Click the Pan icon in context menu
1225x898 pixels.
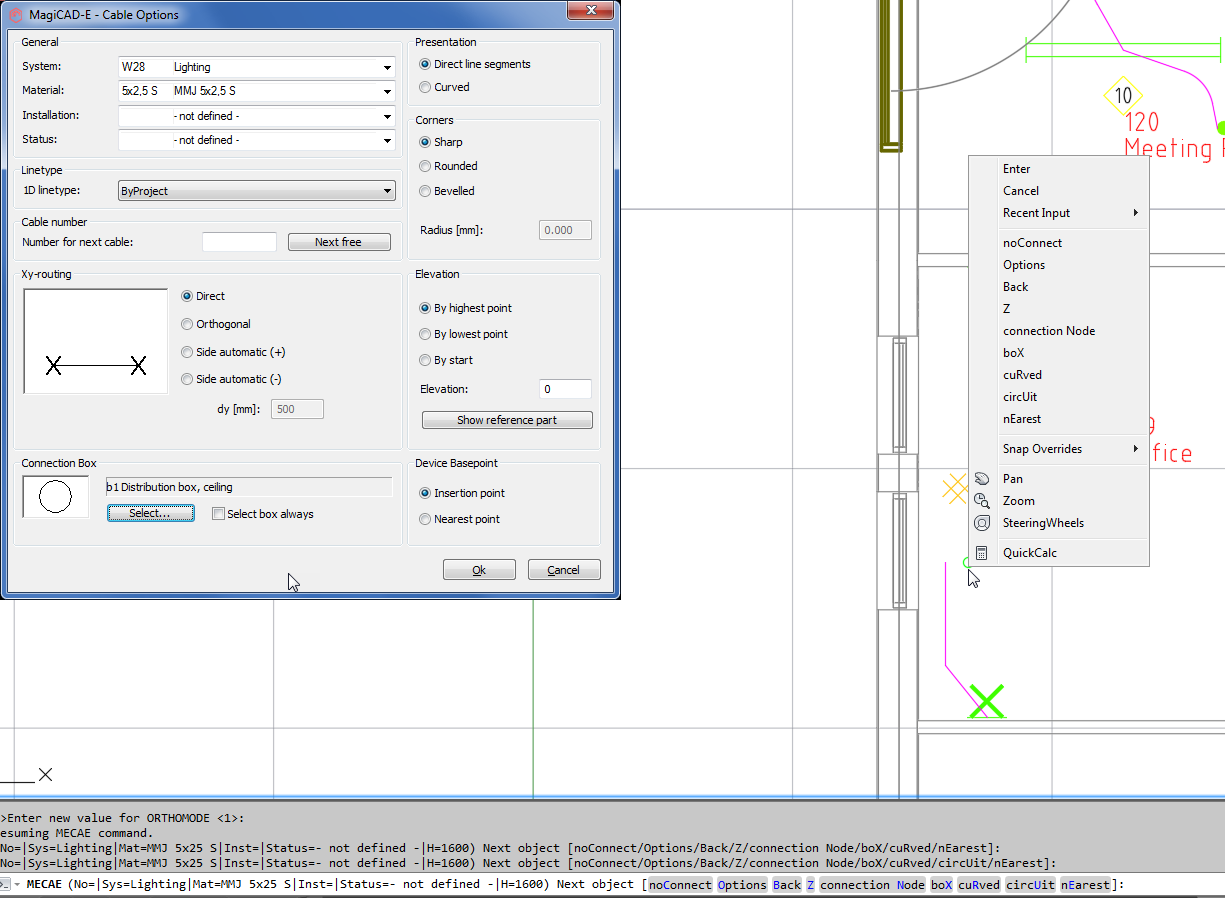pyautogui.click(x=982, y=479)
